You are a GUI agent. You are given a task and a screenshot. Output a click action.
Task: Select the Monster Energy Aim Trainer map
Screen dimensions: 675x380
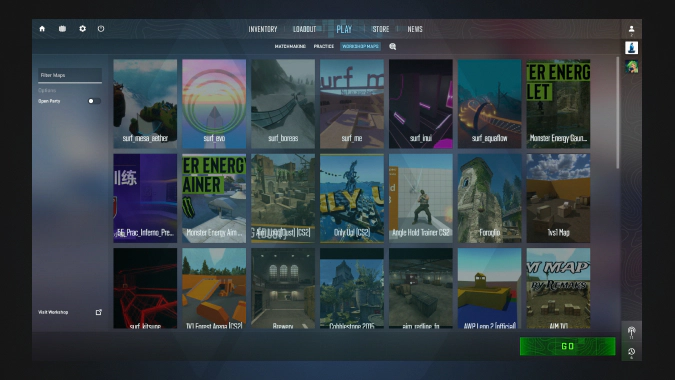[214, 198]
